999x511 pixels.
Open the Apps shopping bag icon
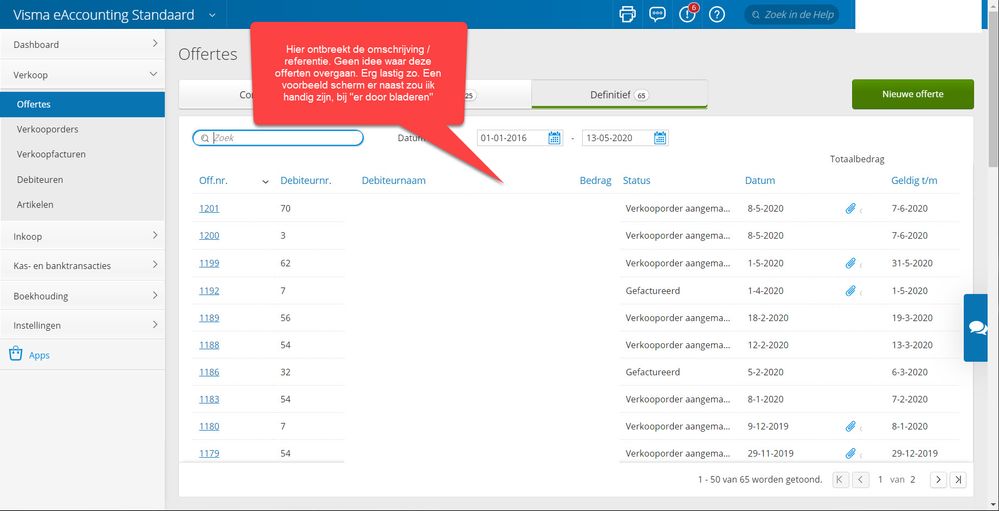pos(15,354)
